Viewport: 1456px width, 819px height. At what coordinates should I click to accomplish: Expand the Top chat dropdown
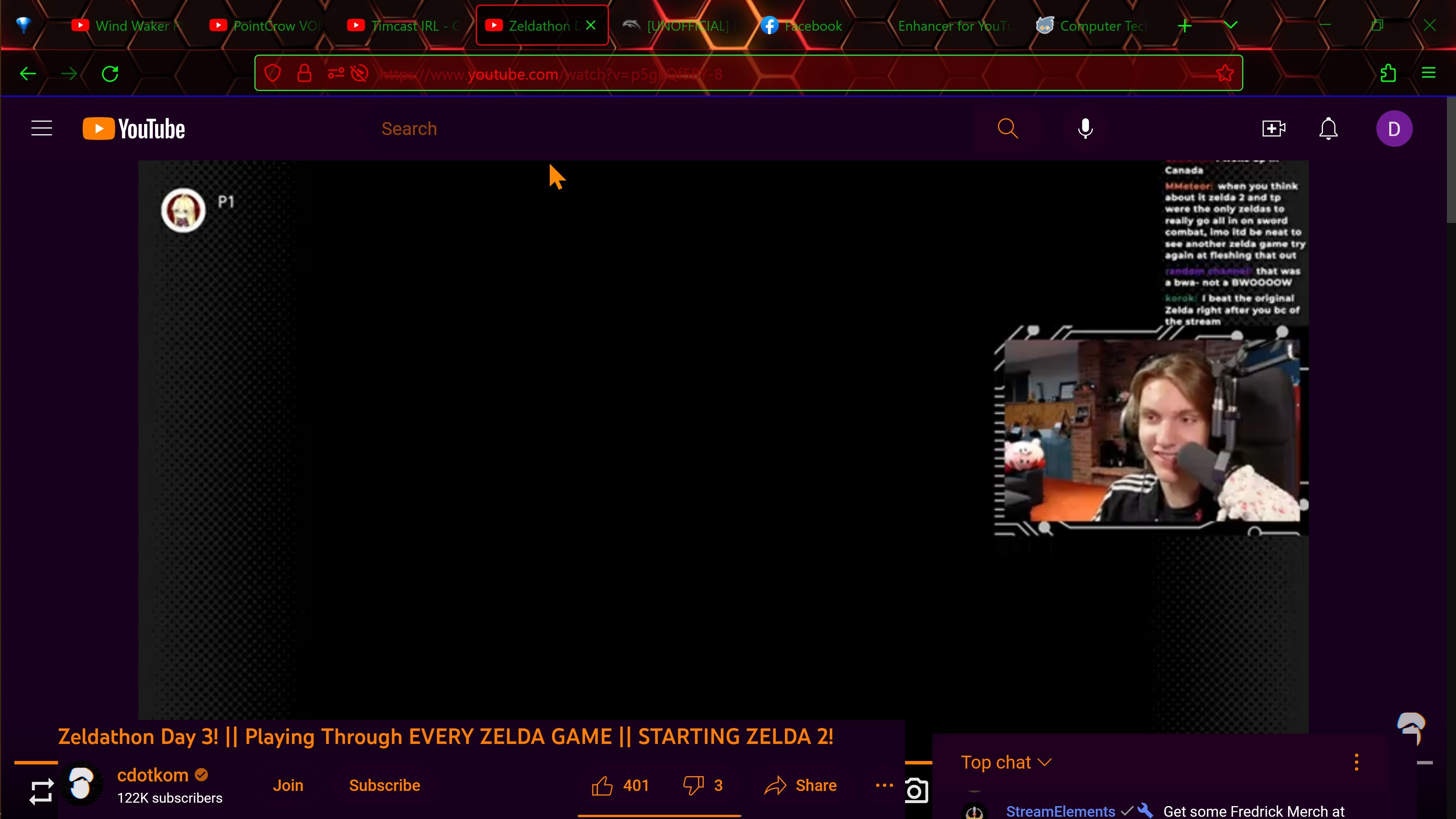tap(1006, 763)
